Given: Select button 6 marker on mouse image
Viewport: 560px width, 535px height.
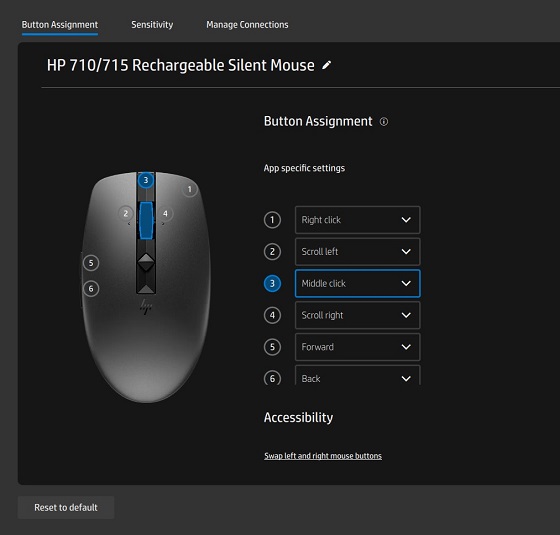Looking at the screenshot, I should (x=91, y=289).
